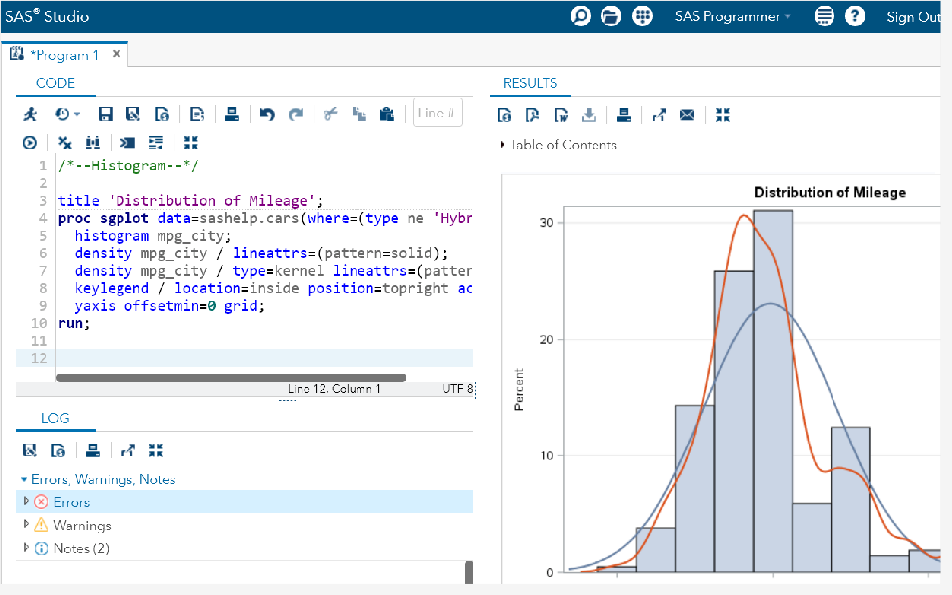
Task: Open the search icon in header bar
Action: [580, 16]
